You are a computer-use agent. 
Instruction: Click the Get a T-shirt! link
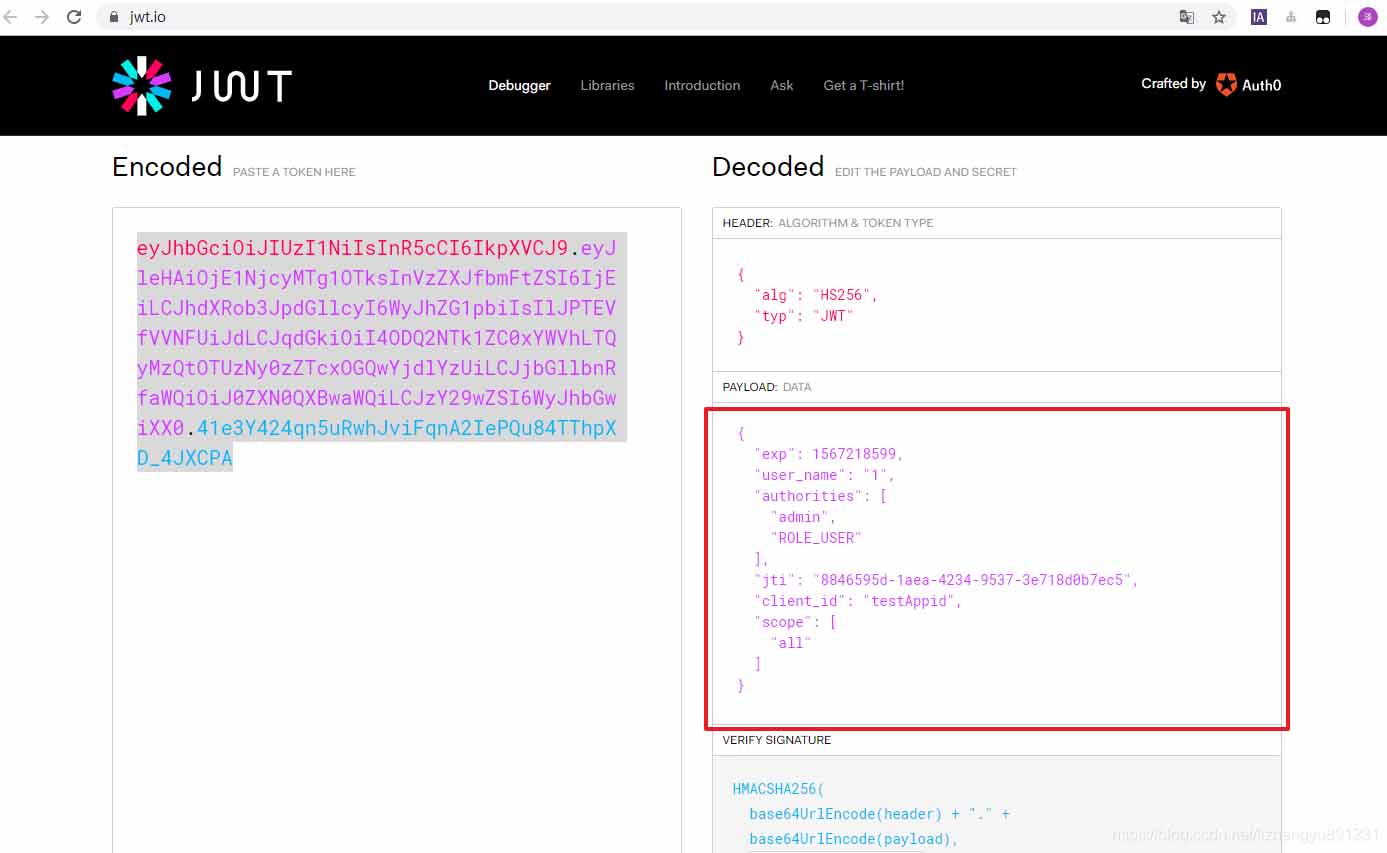863,85
